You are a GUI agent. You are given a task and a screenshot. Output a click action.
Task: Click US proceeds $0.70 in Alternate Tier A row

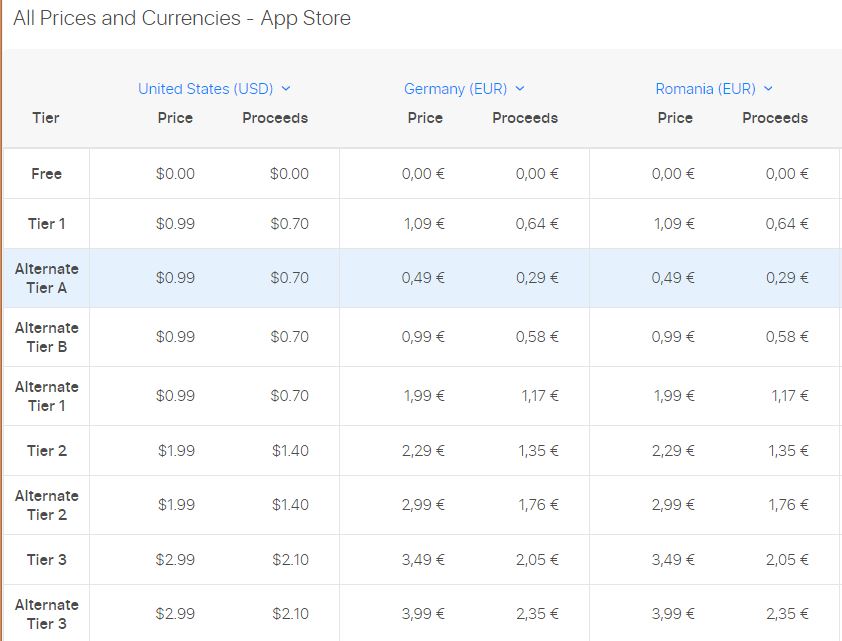[289, 278]
